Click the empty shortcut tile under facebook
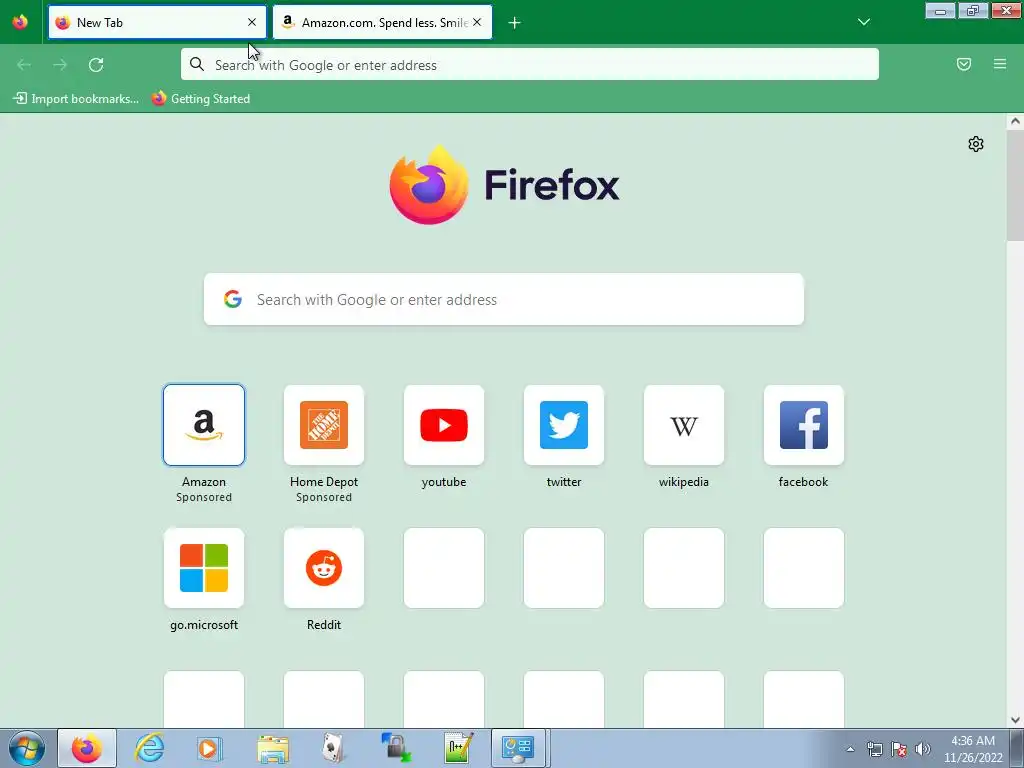The height and width of the screenshot is (768, 1024). click(804, 568)
